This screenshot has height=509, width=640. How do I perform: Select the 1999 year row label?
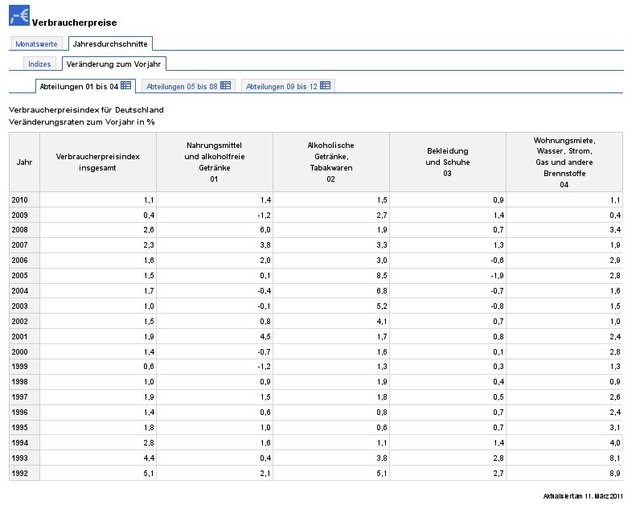(x=20, y=367)
